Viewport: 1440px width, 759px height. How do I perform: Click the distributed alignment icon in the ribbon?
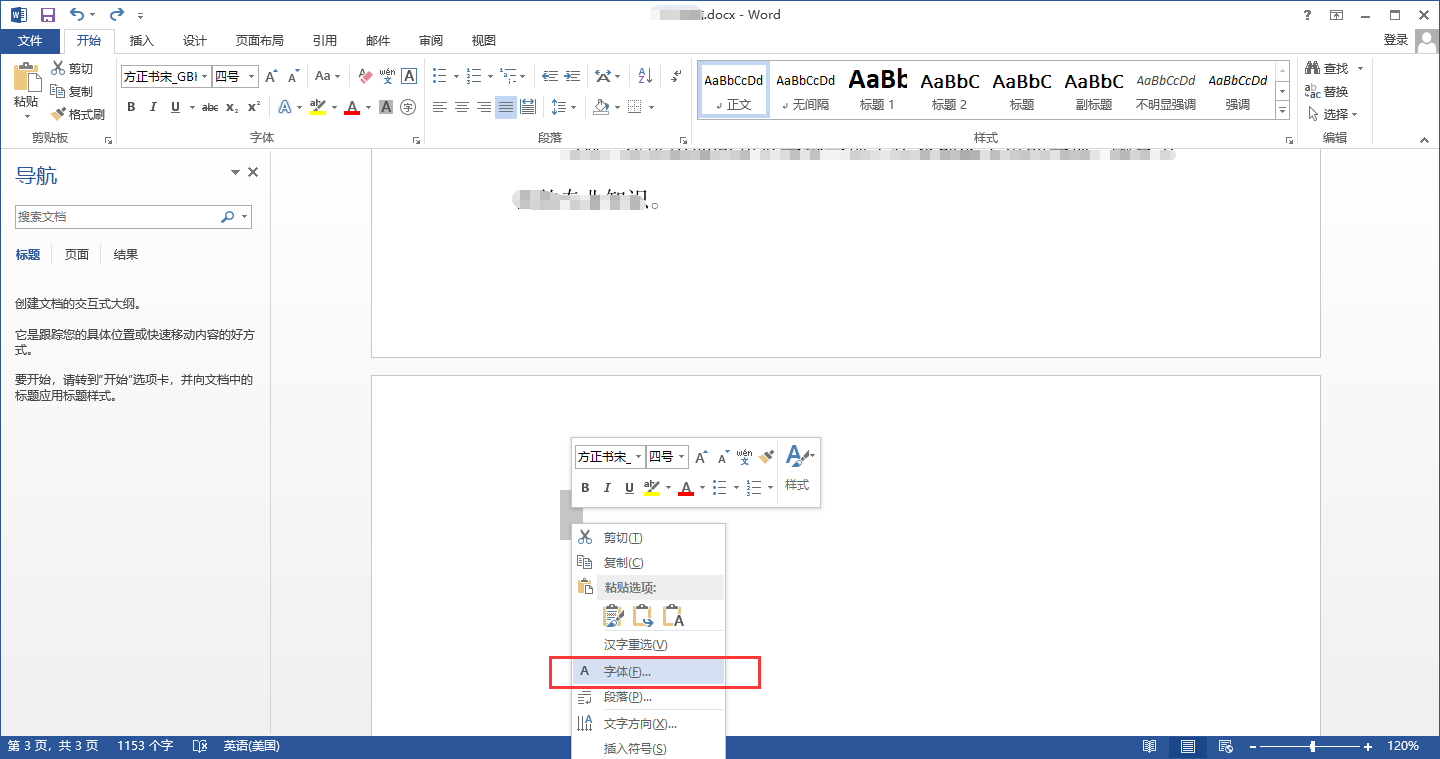[528, 107]
